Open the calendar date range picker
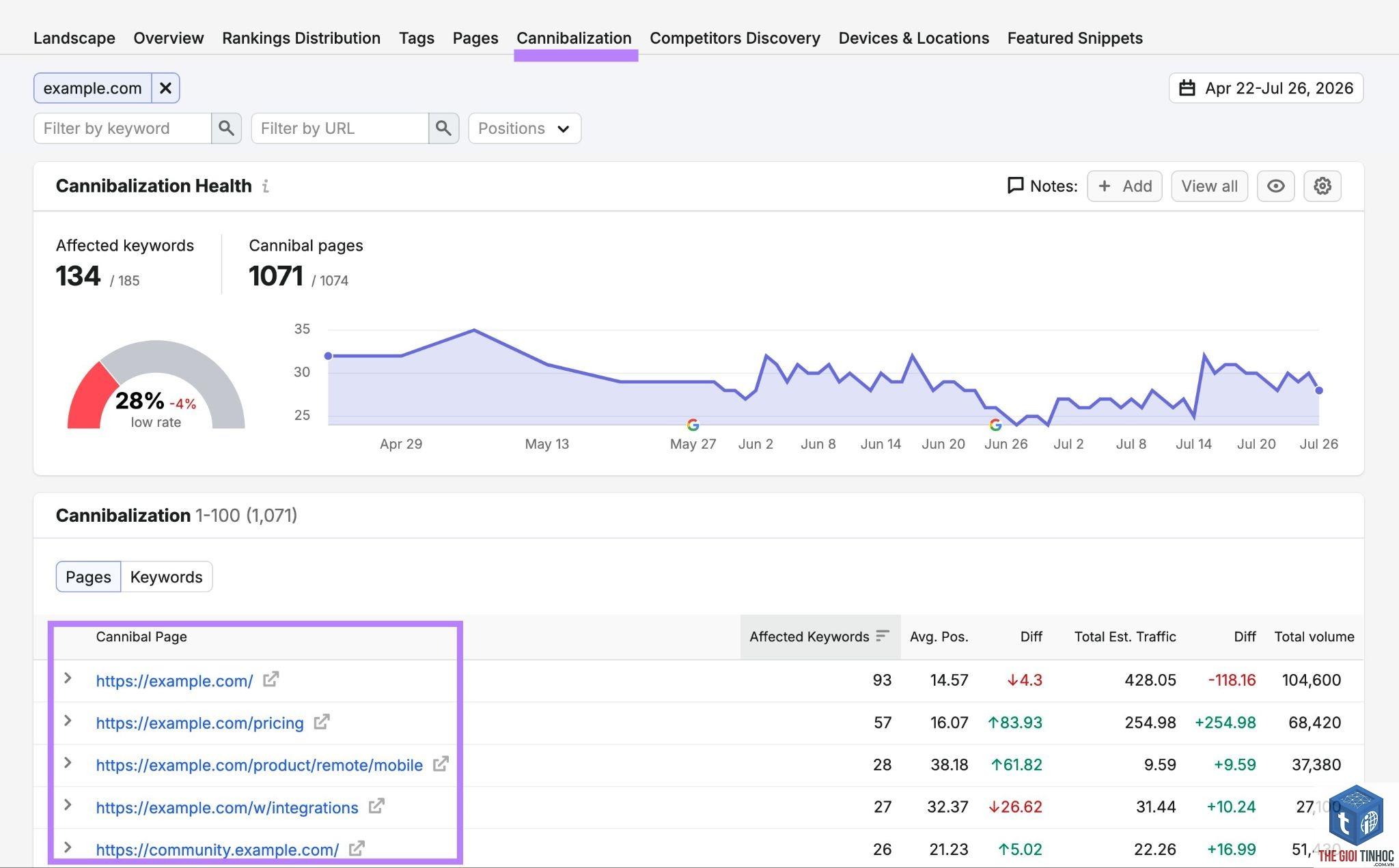 tap(1187, 88)
